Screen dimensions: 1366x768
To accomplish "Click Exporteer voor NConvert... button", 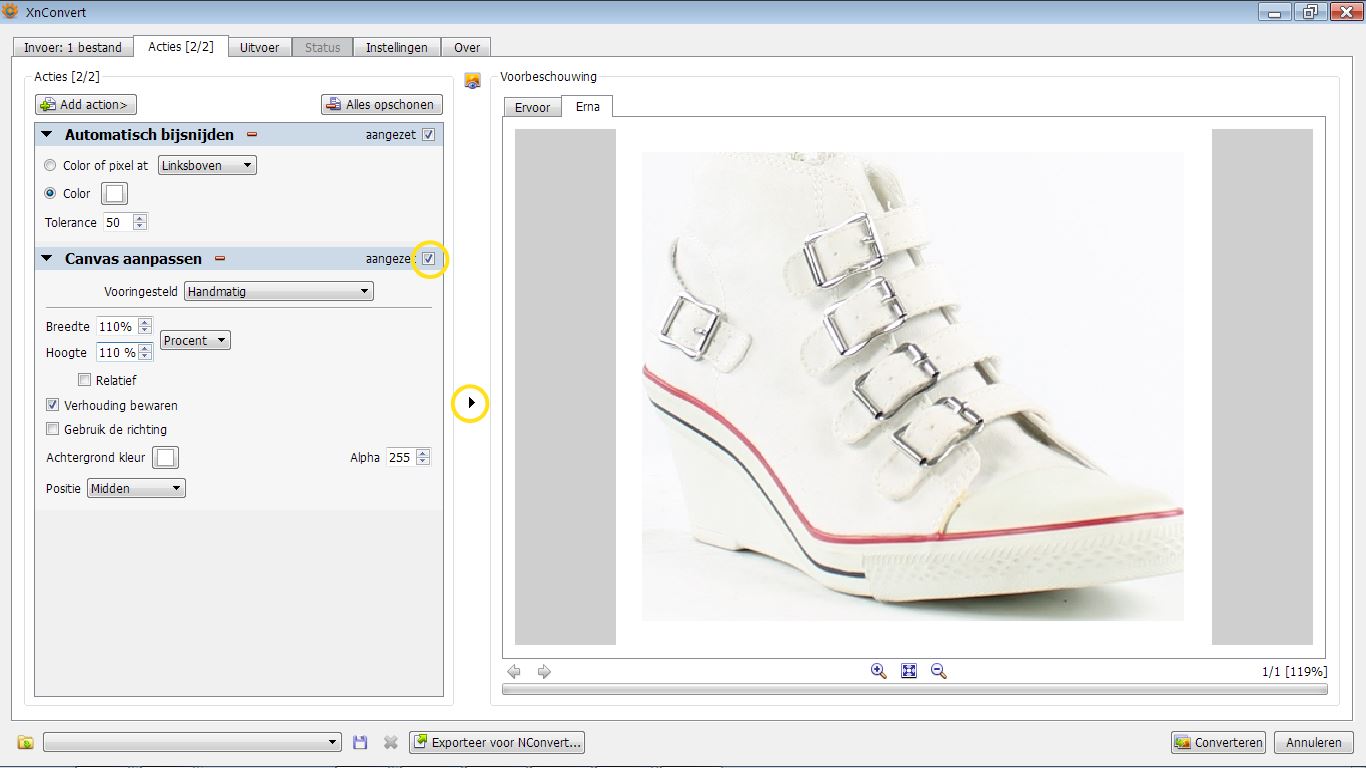I will pyautogui.click(x=497, y=743).
